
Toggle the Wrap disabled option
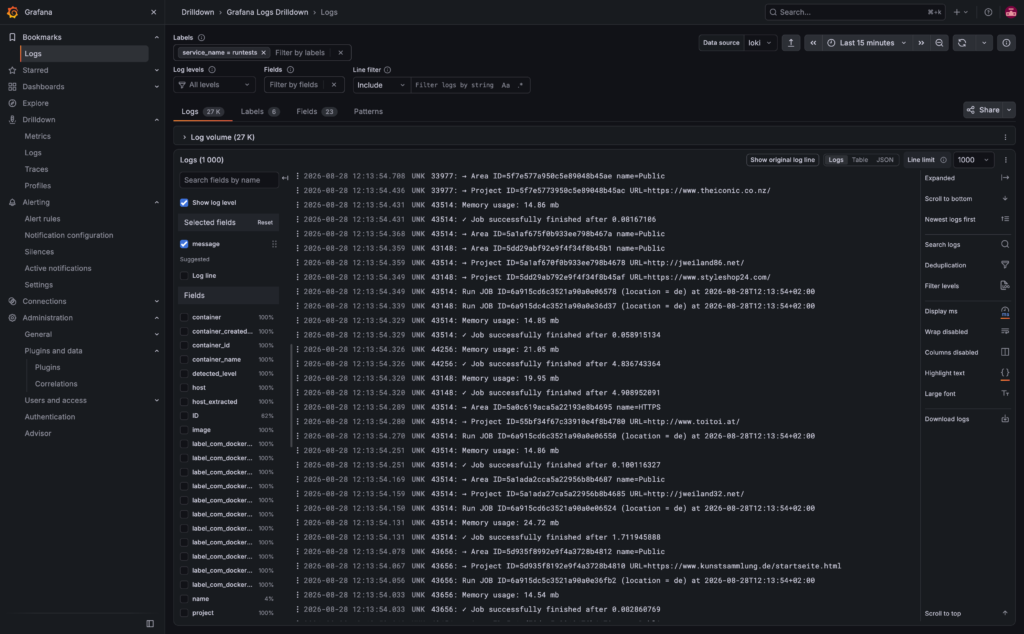[x=1004, y=332]
